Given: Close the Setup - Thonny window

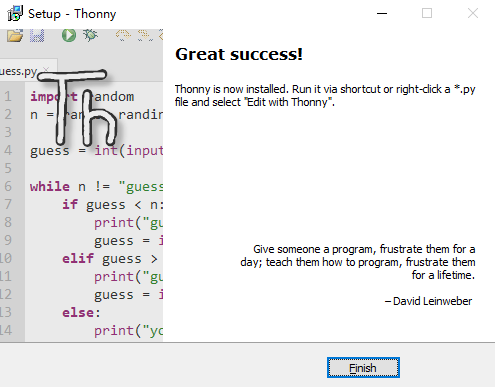Looking at the screenshot, I should point(473,13).
